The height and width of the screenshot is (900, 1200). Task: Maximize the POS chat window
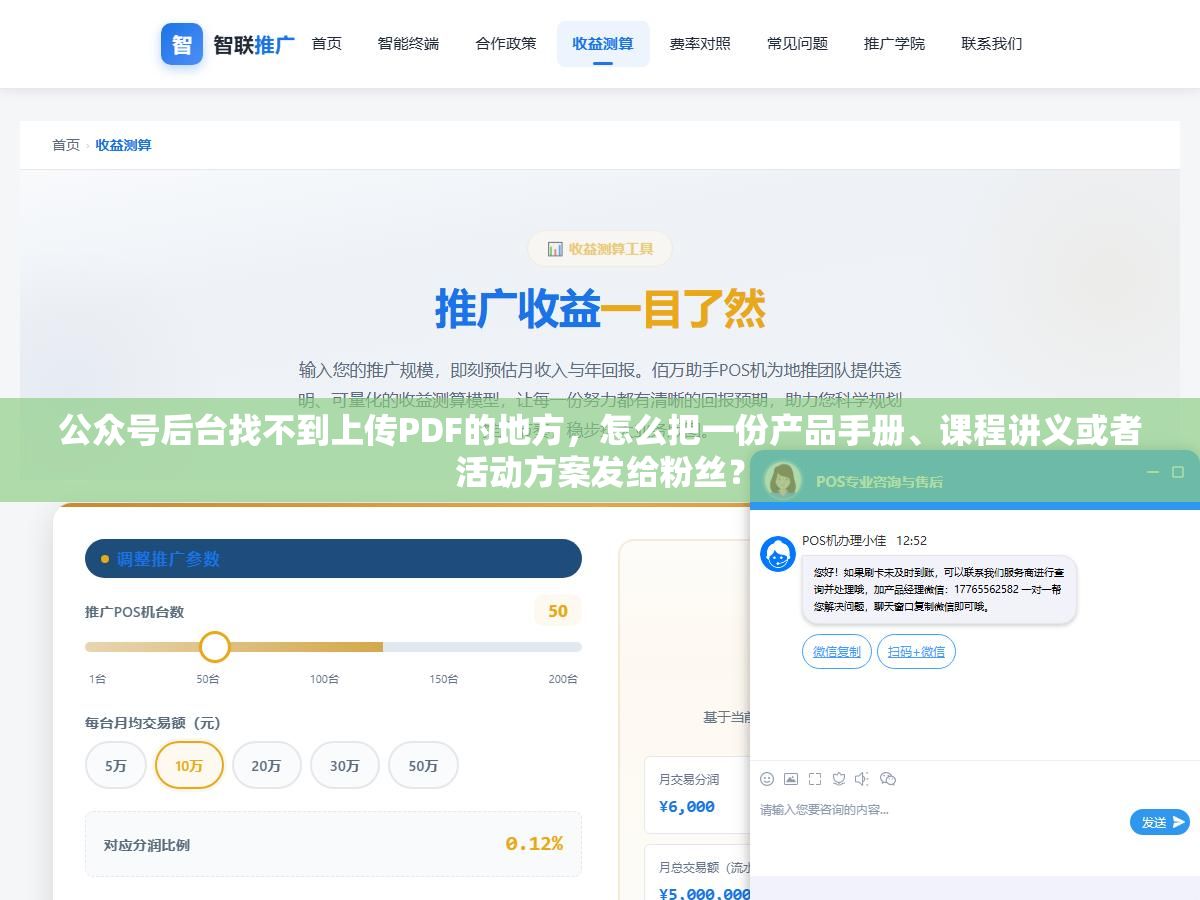pos(1178,472)
